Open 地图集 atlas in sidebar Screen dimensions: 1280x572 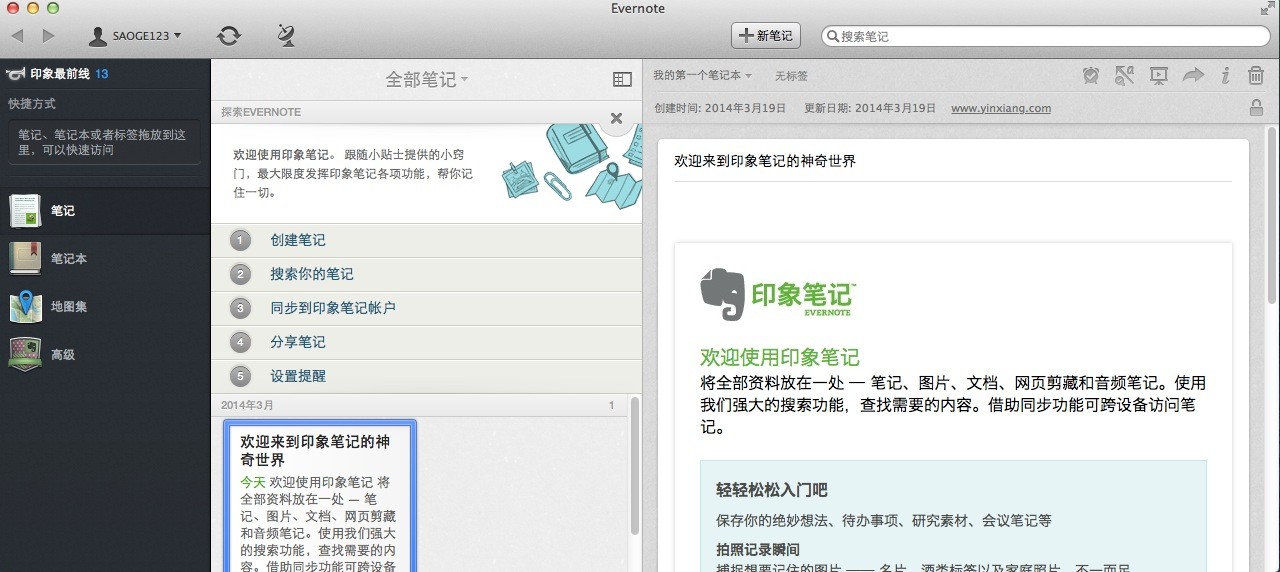point(105,307)
